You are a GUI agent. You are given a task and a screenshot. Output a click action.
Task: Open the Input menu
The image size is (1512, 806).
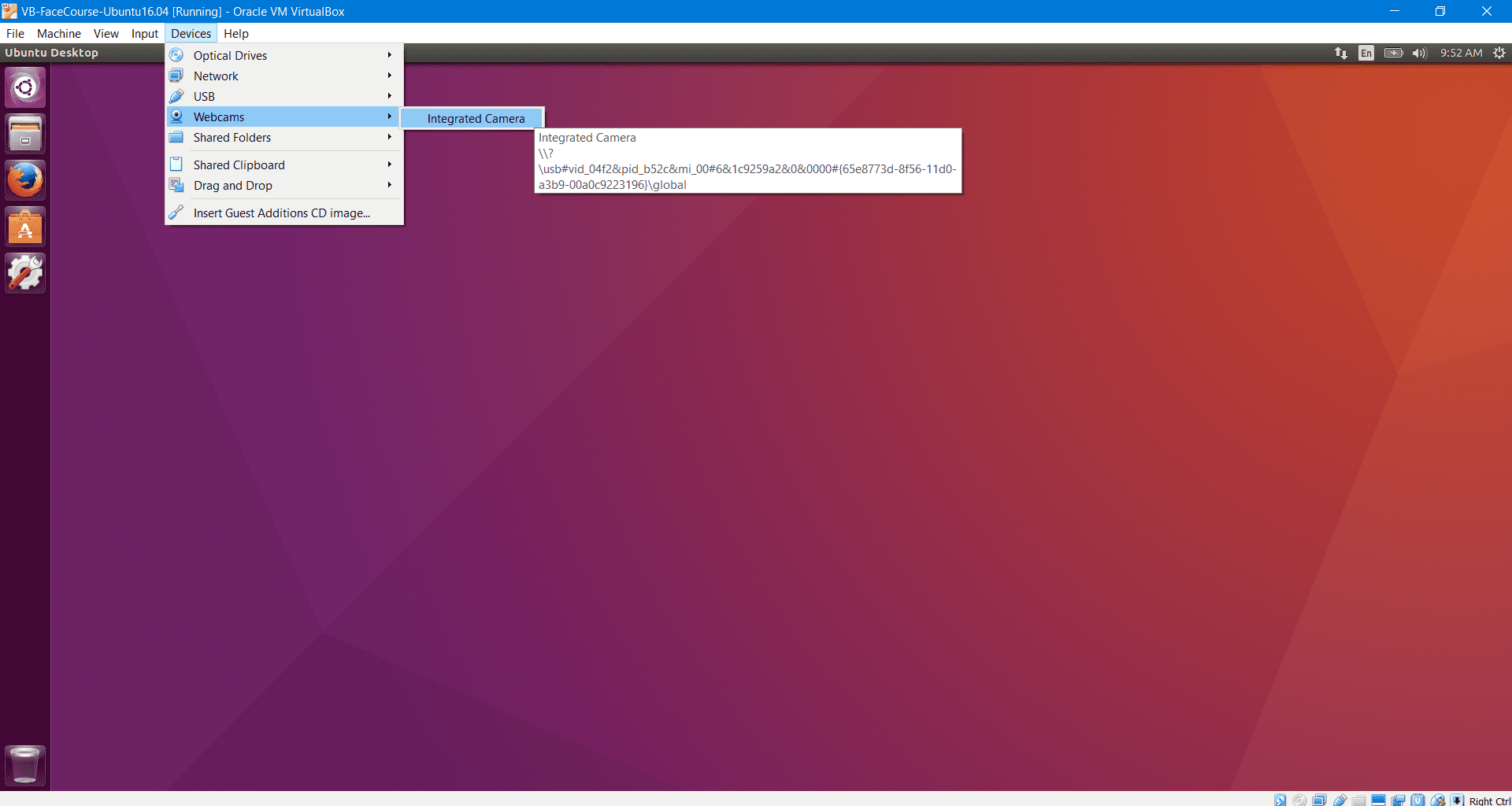(145, 33)
